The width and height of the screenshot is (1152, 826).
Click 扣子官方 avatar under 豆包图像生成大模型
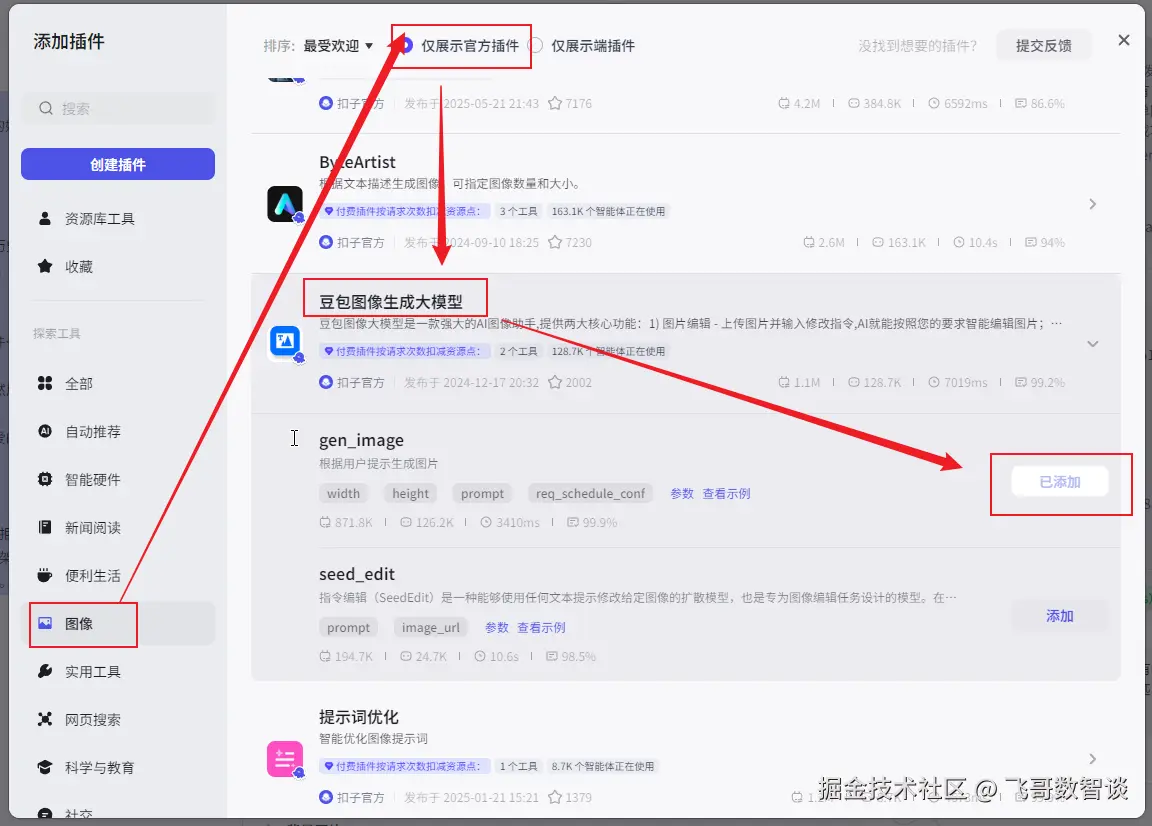(326, 382)
